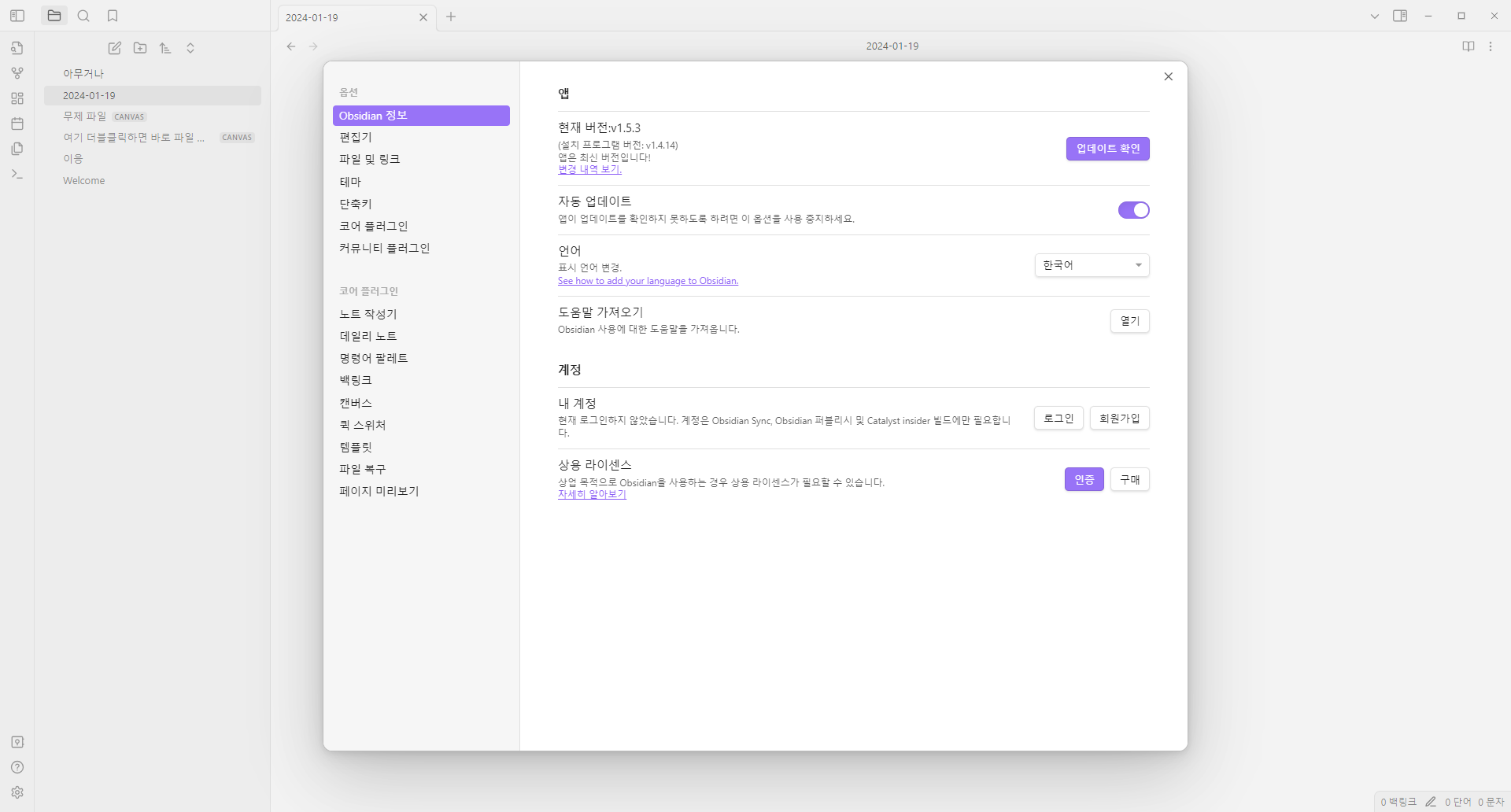Select Obsidian 정보 settings tab
Screen dimensions: 1511x812
click(421, 116)
